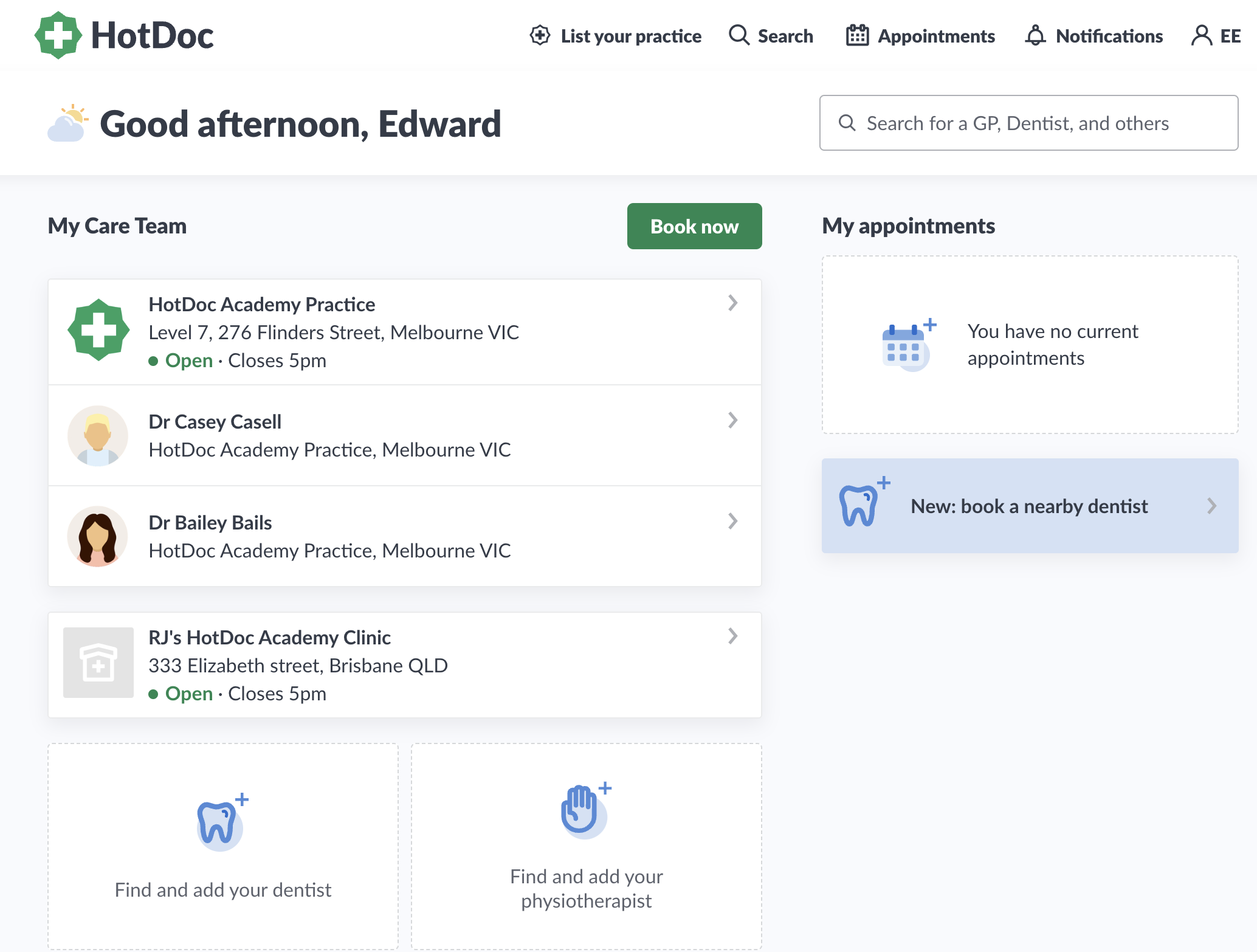The height and width of the screenshot is (952, 1257).
Task: Click the magnifier icon inside search field
Action: pyautogui.click(x=847, y=123)
